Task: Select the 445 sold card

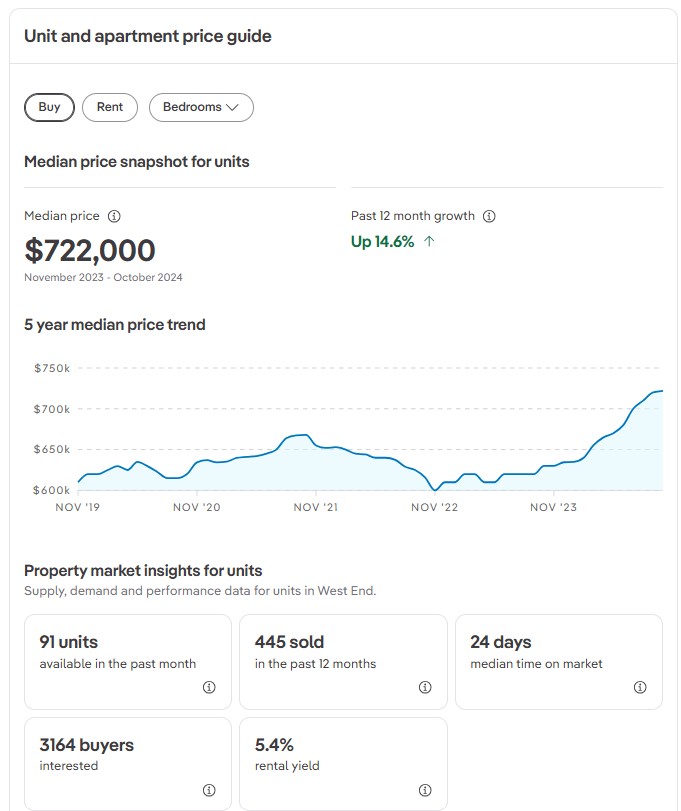Action: tap(343, 661)
